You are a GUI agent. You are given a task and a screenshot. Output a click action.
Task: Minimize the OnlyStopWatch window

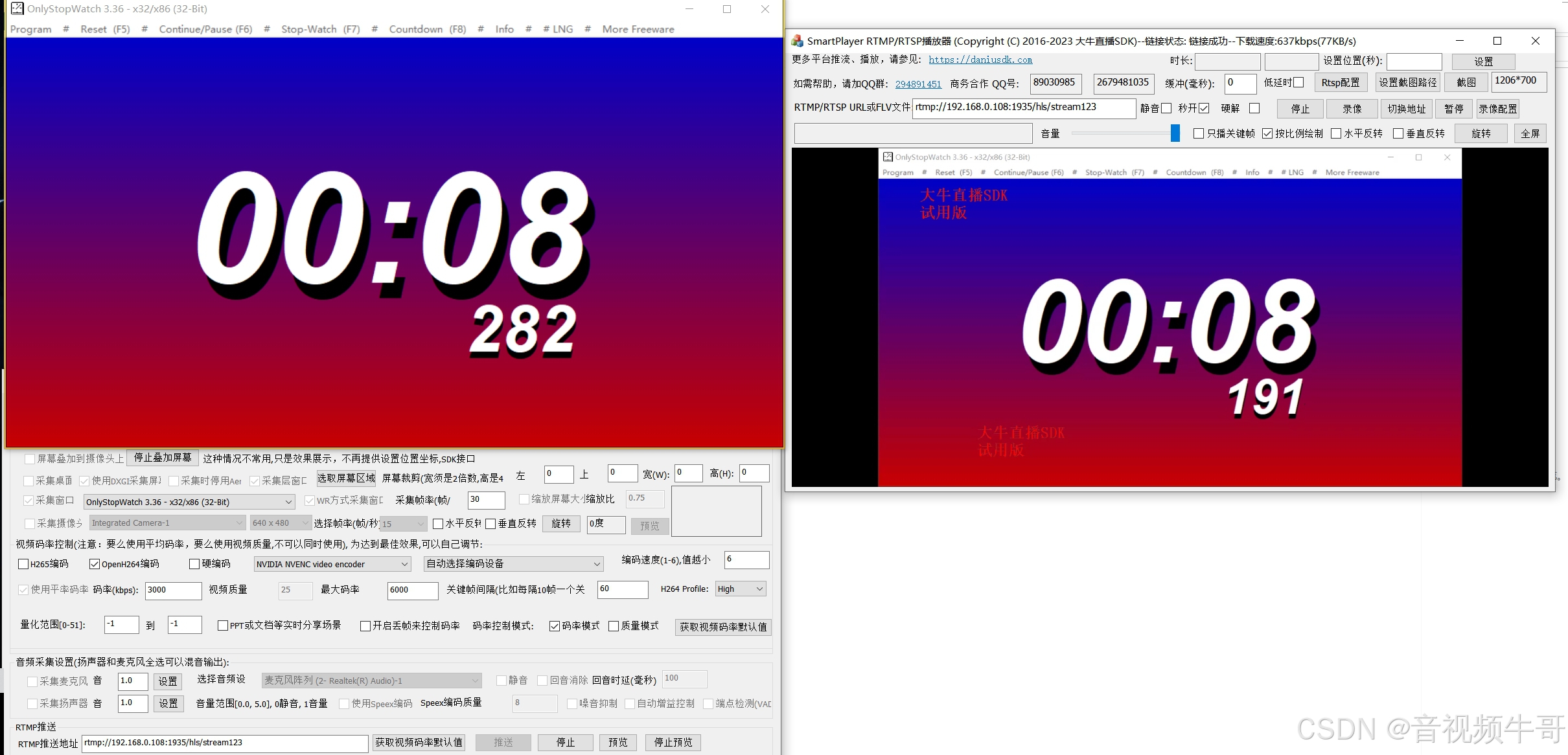click(x=689, y=9)
